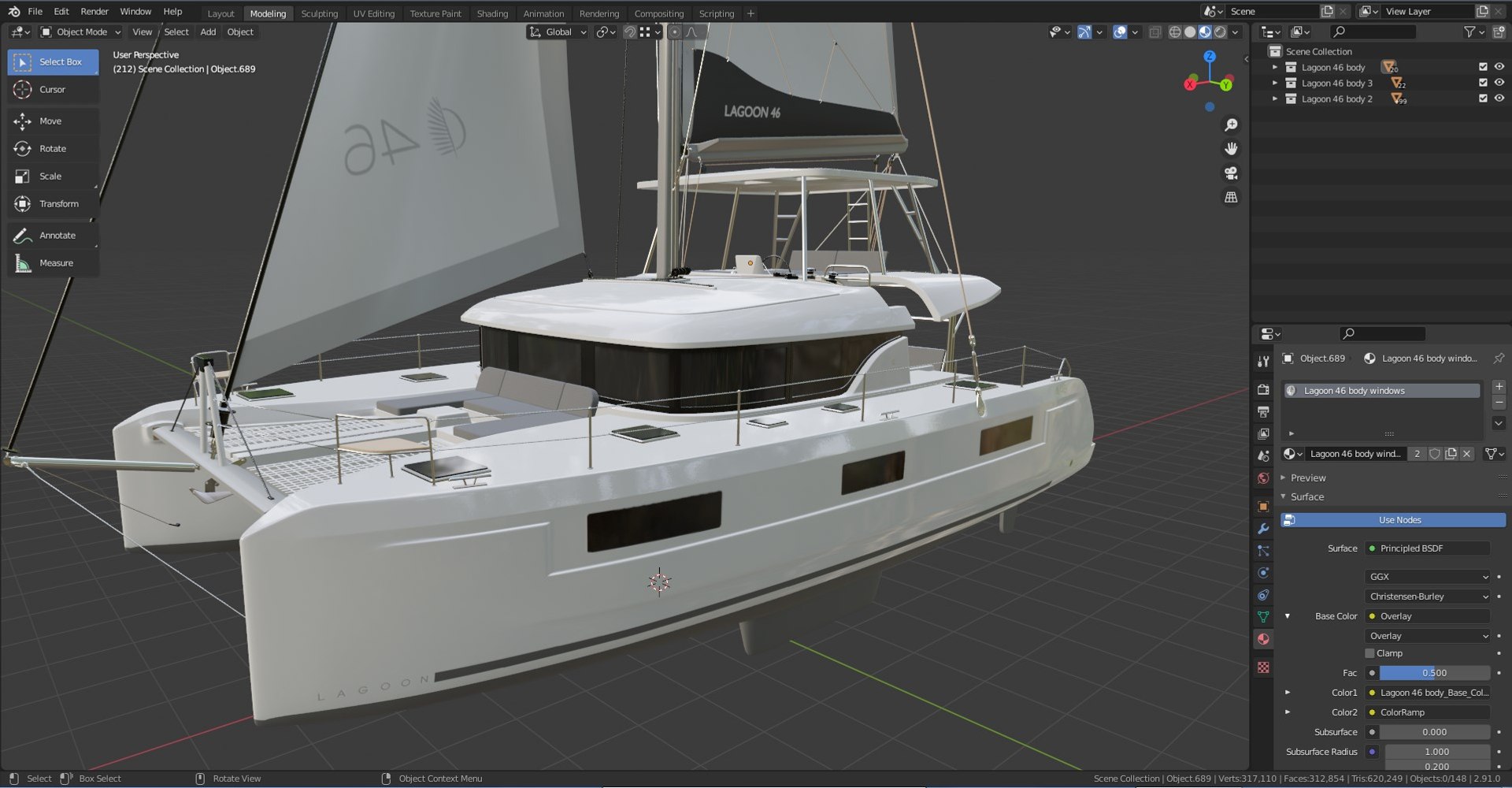Open the Render properties tab
Viewport: 1512px width, 788px height.
coord(1263,389)
